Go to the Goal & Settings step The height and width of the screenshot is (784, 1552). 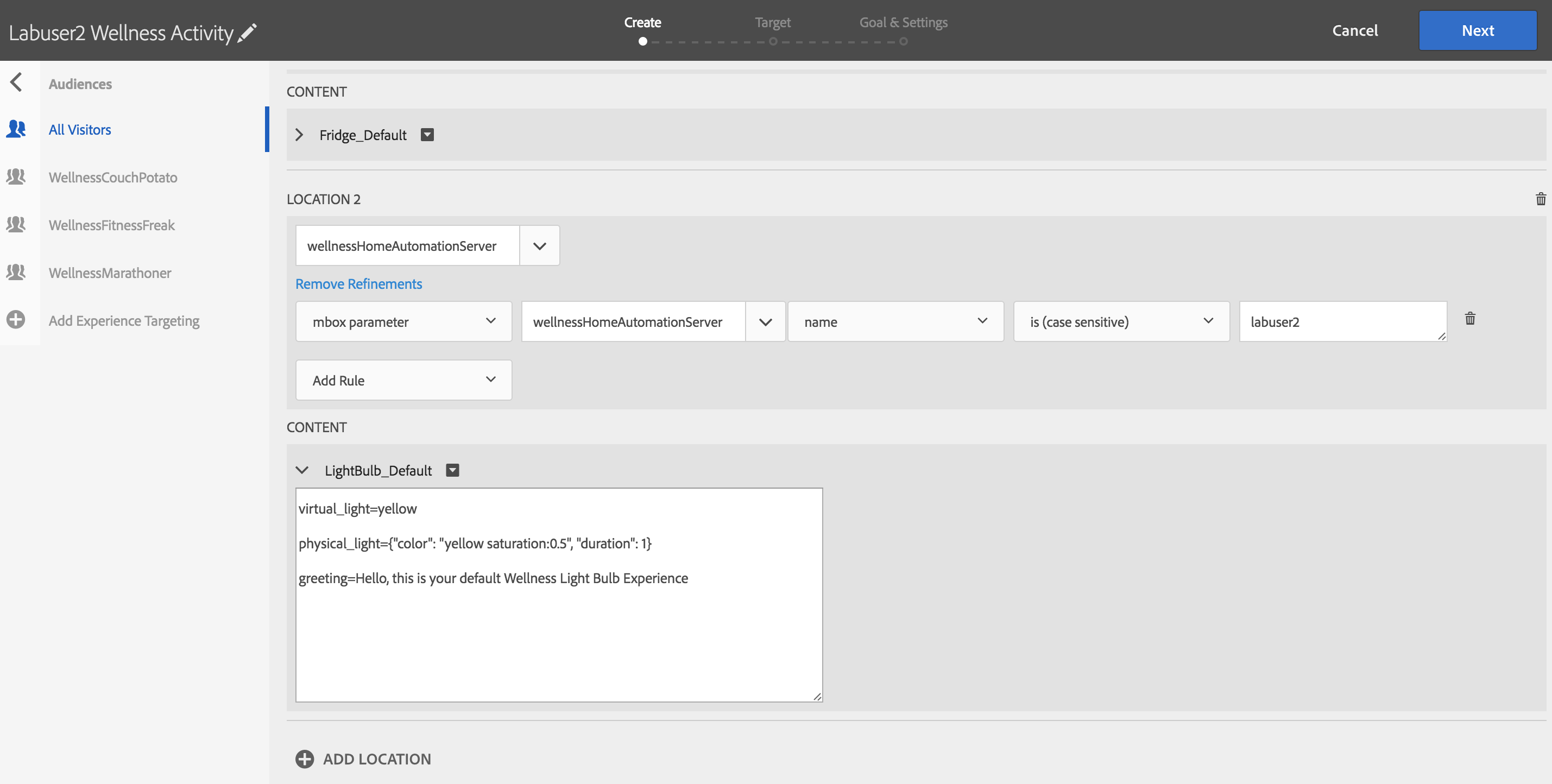click(x=903, y=23)
